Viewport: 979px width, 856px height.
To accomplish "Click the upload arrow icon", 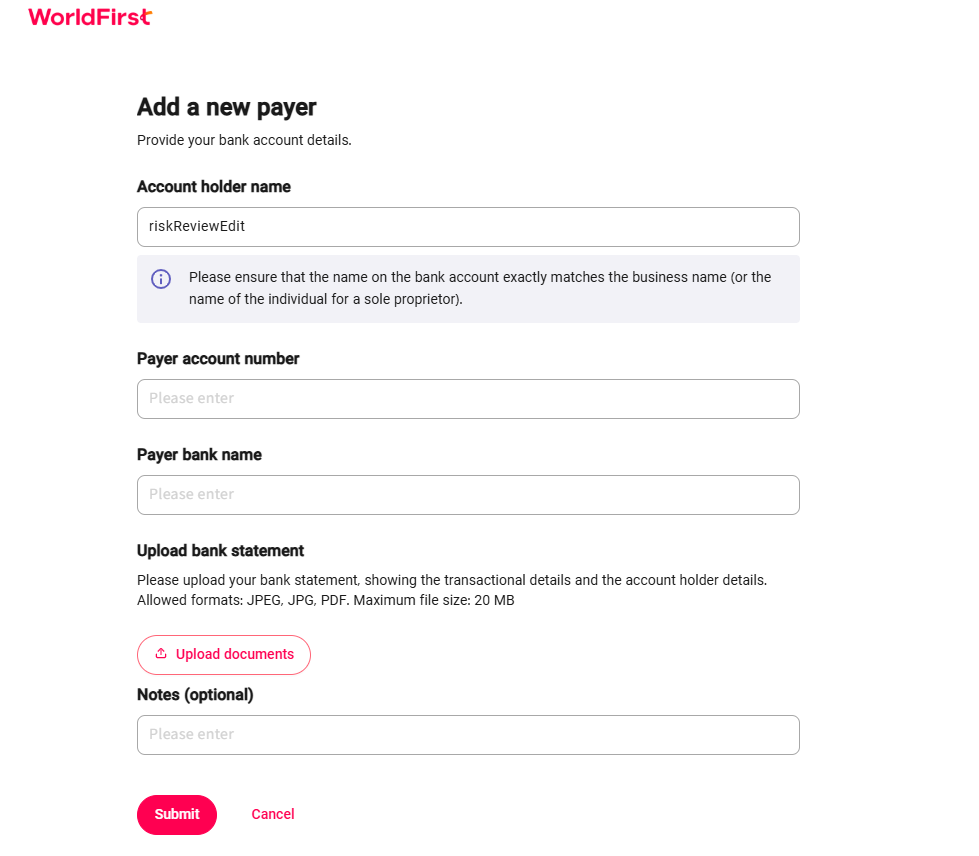I will pos(161,653).
